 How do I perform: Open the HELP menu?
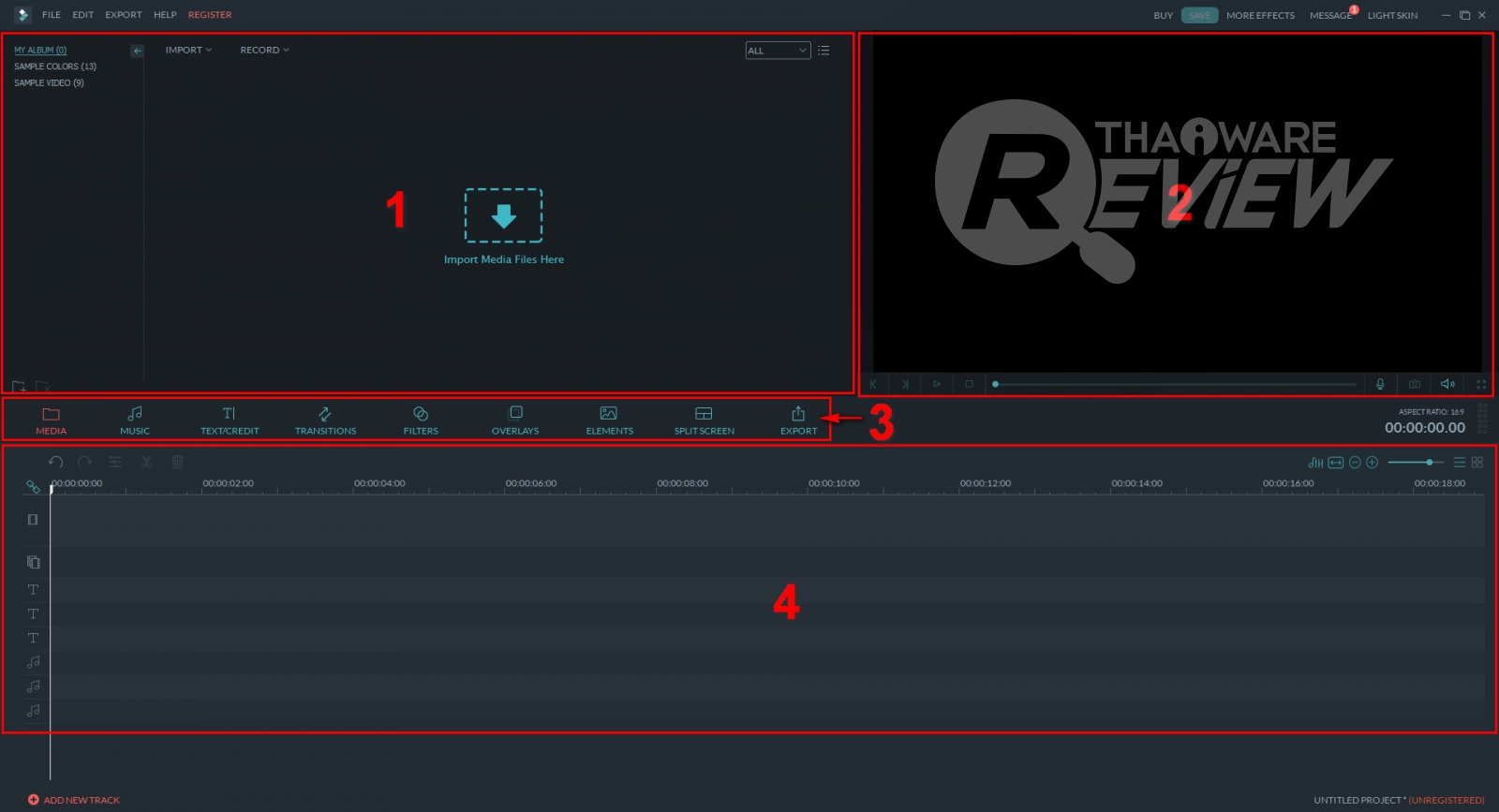[x=165, y=15]
